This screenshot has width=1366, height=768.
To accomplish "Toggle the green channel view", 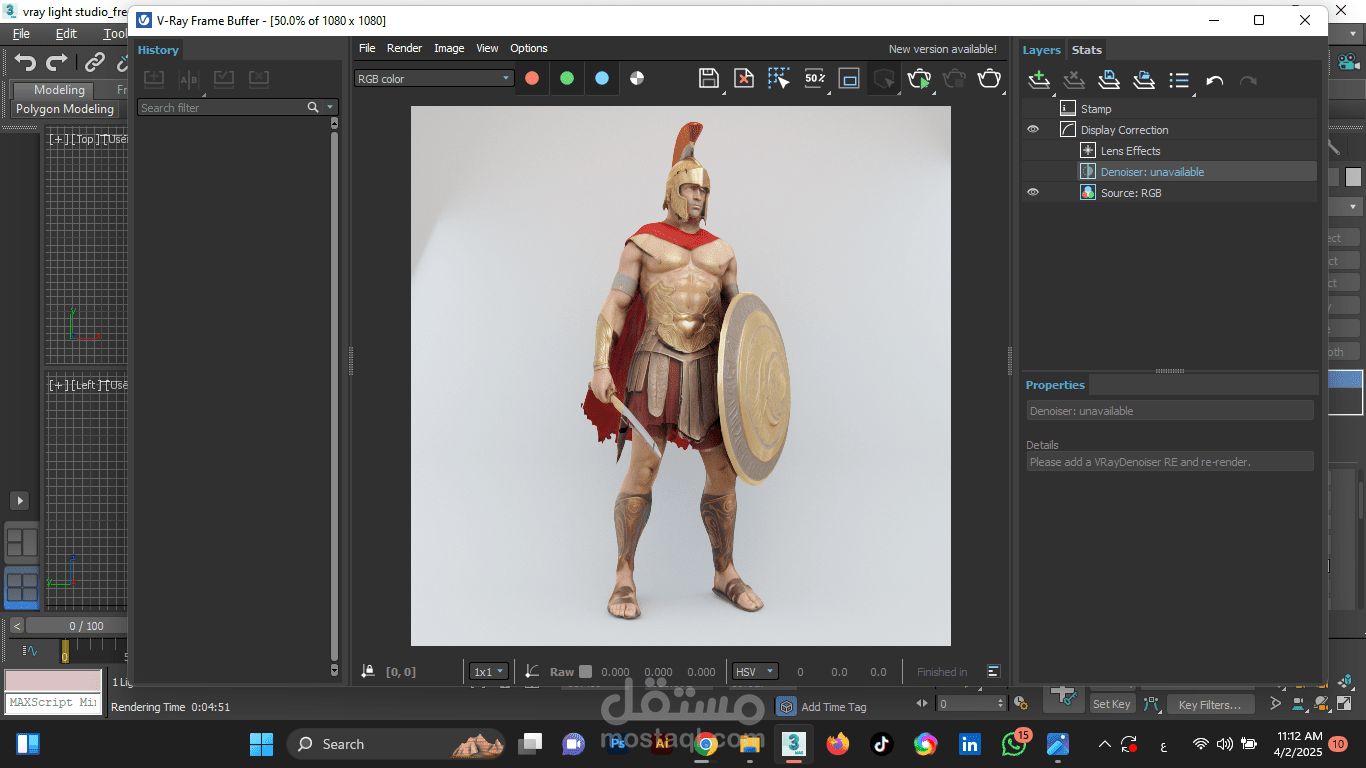I will pyautogui.click(x=567, y=78).
